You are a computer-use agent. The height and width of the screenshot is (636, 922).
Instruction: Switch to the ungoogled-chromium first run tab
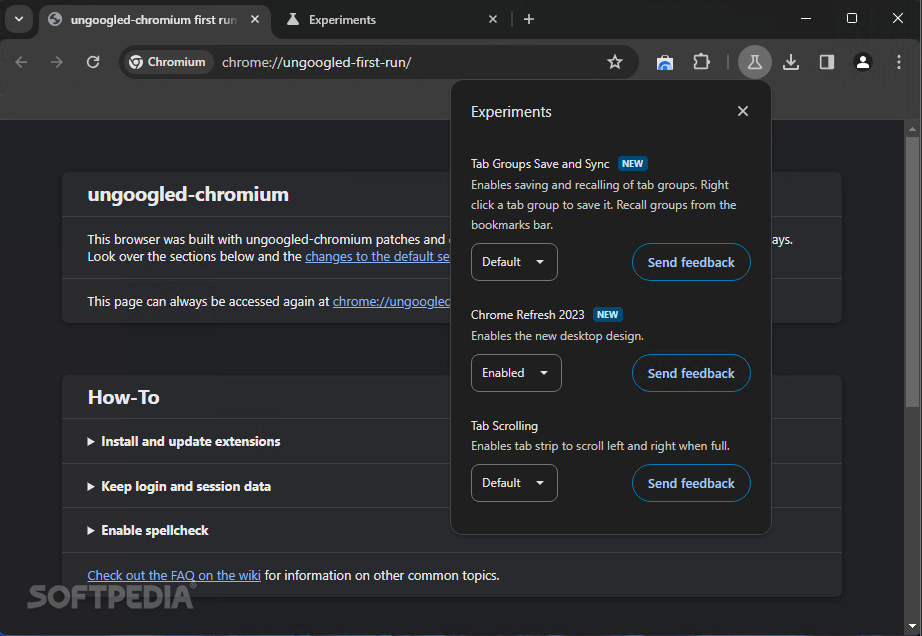point(154,20)
